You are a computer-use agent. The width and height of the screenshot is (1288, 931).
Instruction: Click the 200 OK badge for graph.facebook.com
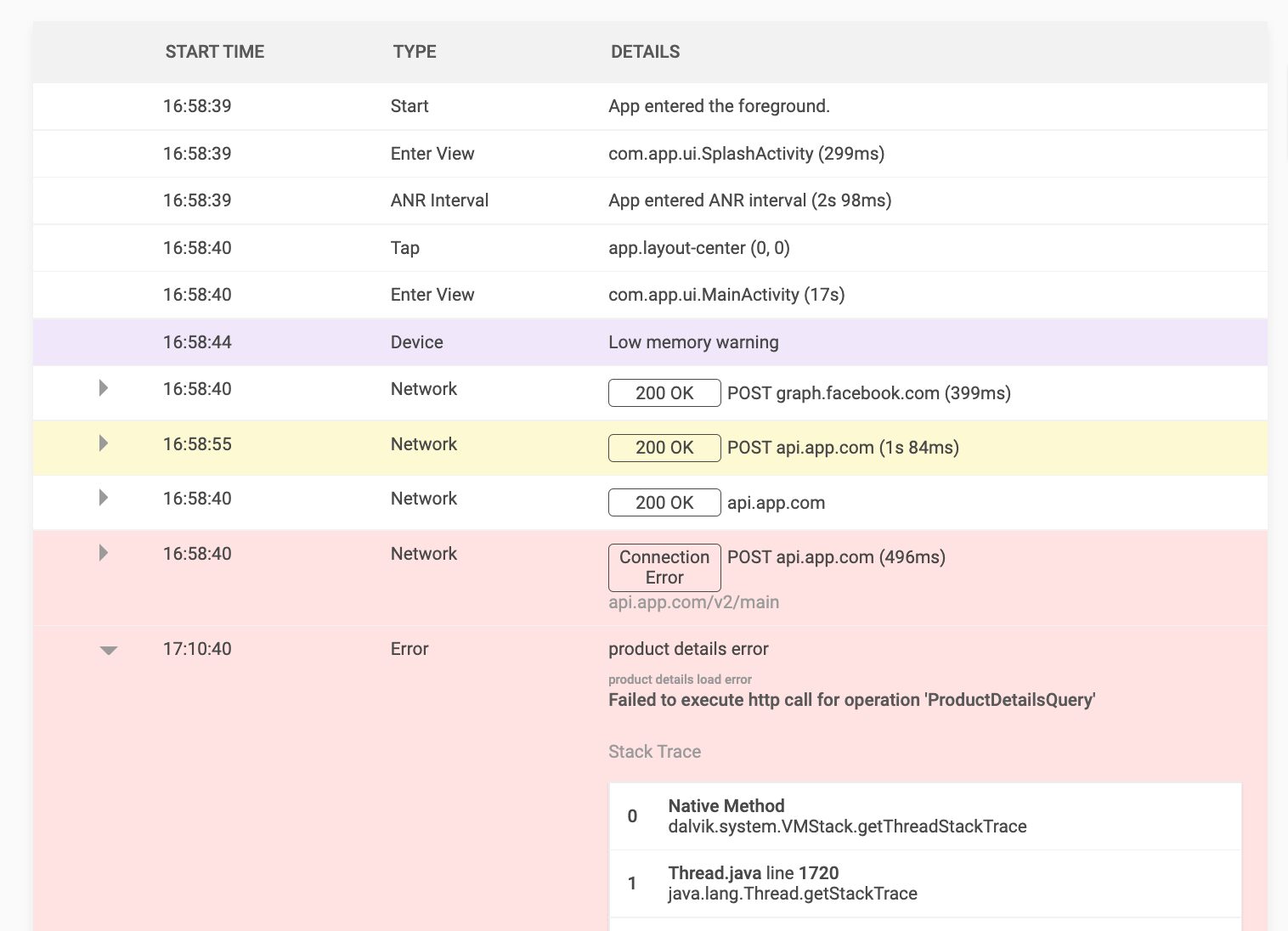pos(664,393)
